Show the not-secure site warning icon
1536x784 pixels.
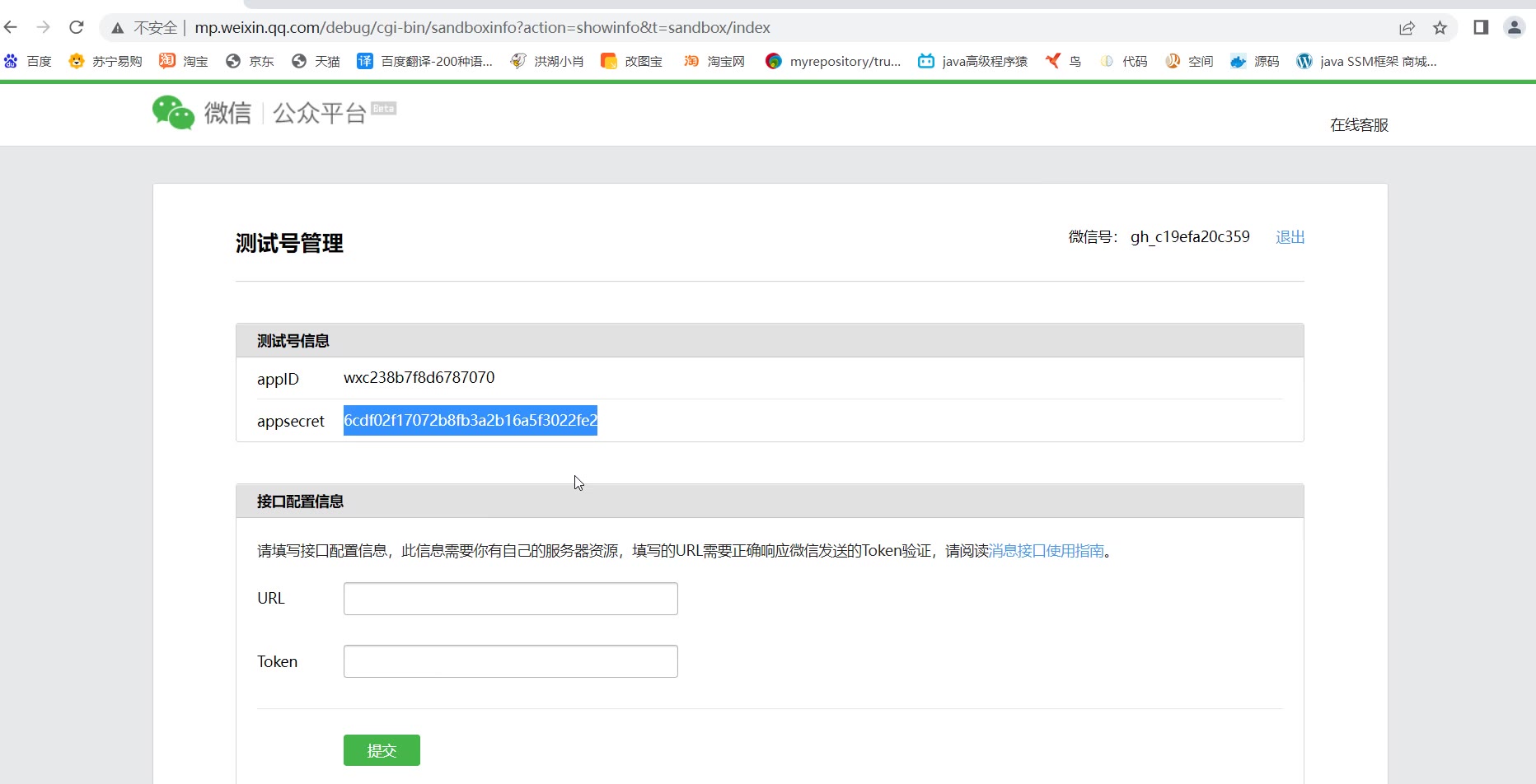coord(118,28)
